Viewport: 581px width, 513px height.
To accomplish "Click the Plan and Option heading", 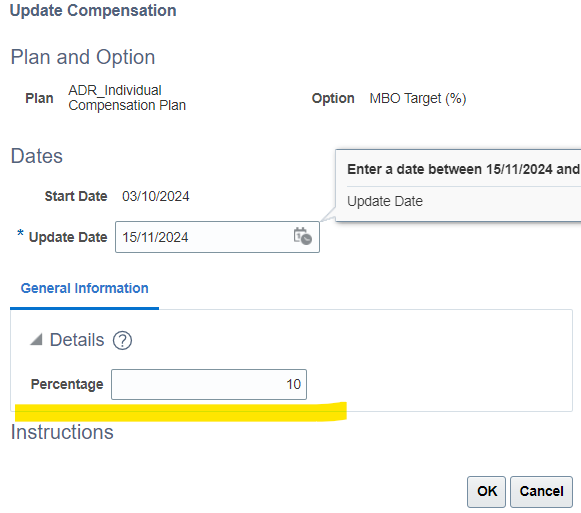I will pos(83,57).
